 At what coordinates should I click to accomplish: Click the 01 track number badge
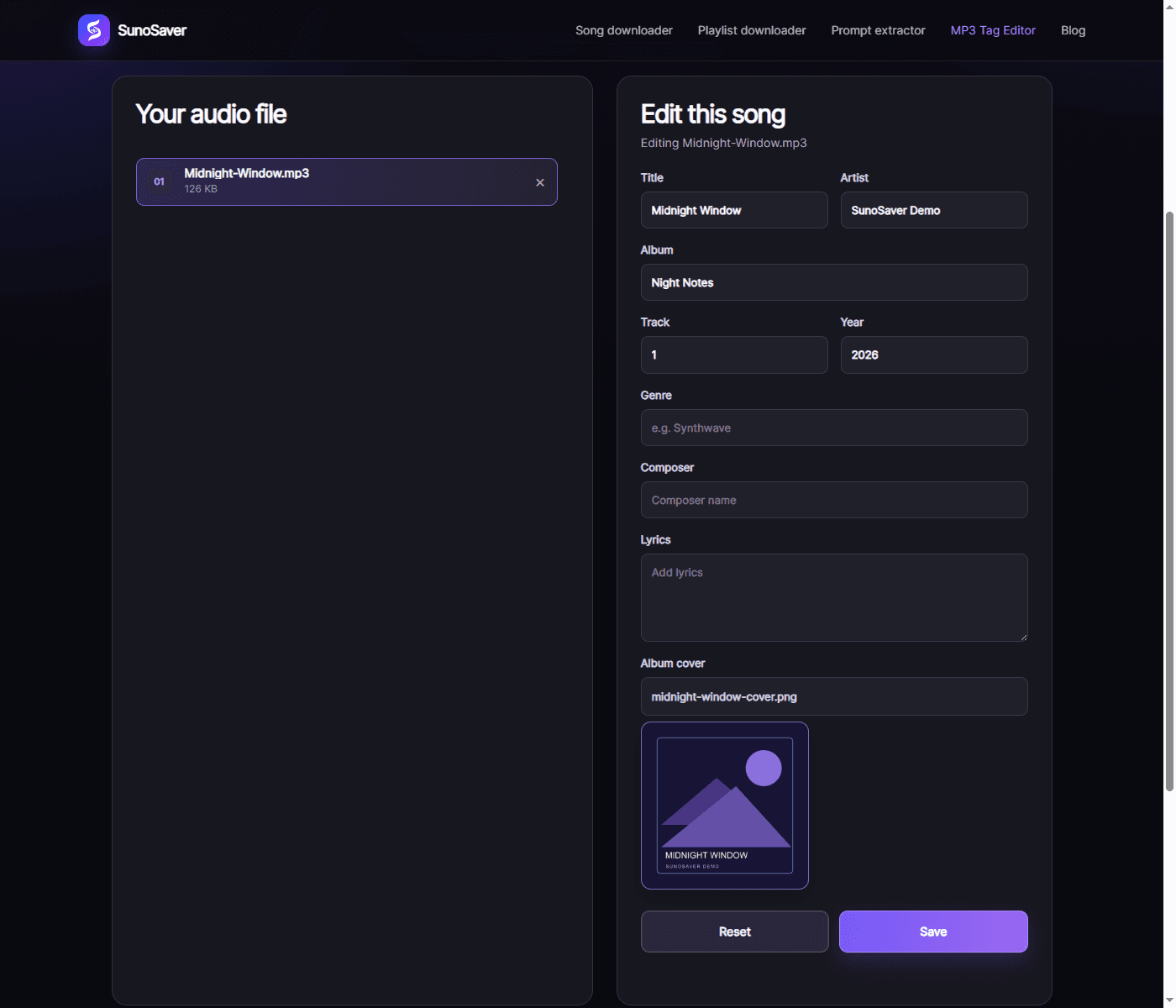159,181
